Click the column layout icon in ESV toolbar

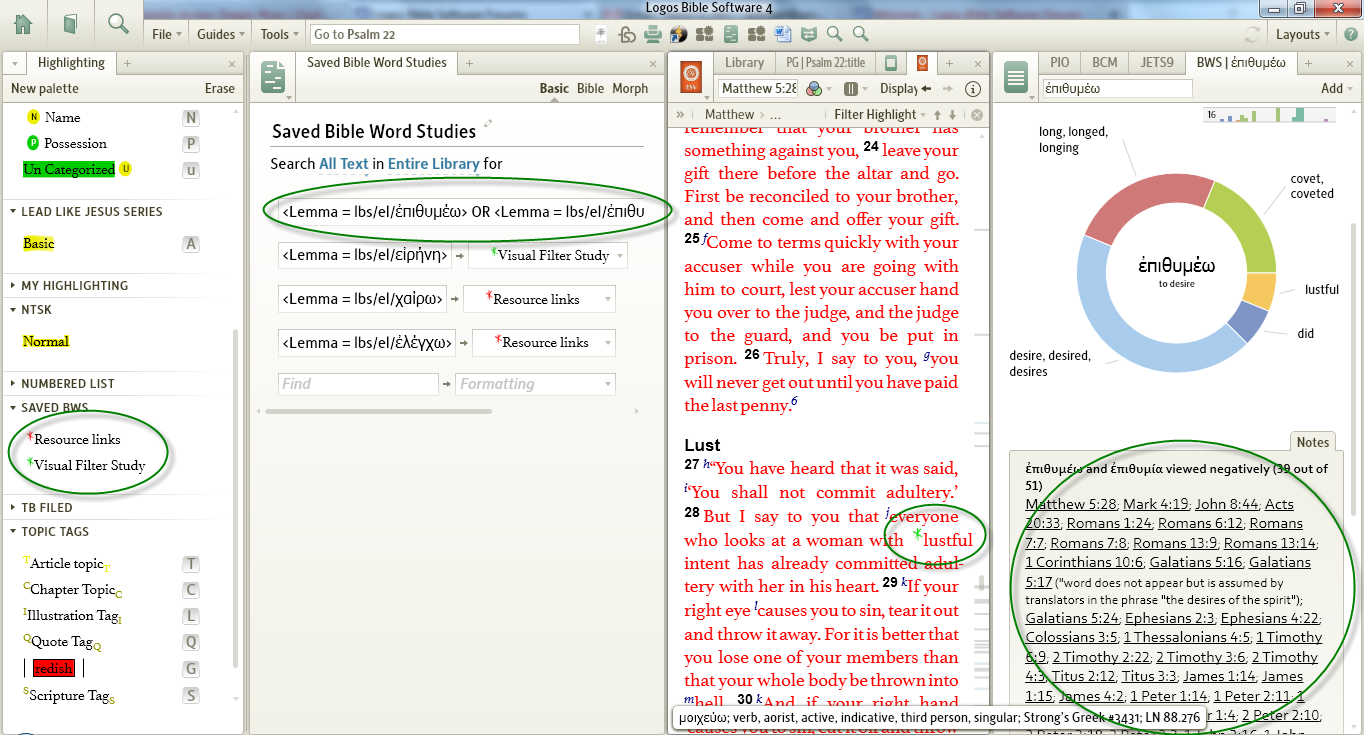(851, 88)
